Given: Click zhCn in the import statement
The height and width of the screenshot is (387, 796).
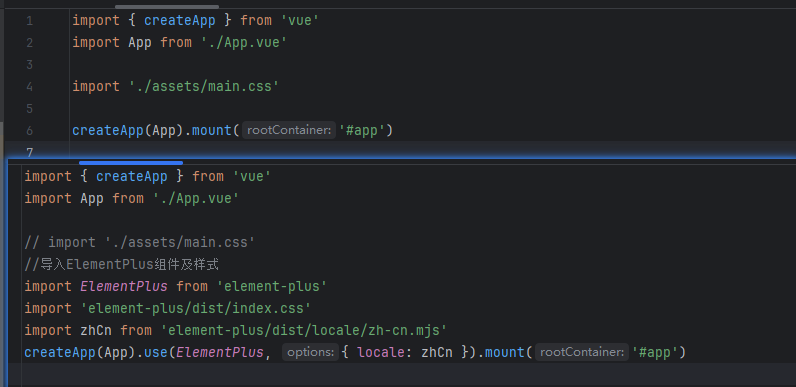Looking at the screenshot, I should (x=96, y=331).
